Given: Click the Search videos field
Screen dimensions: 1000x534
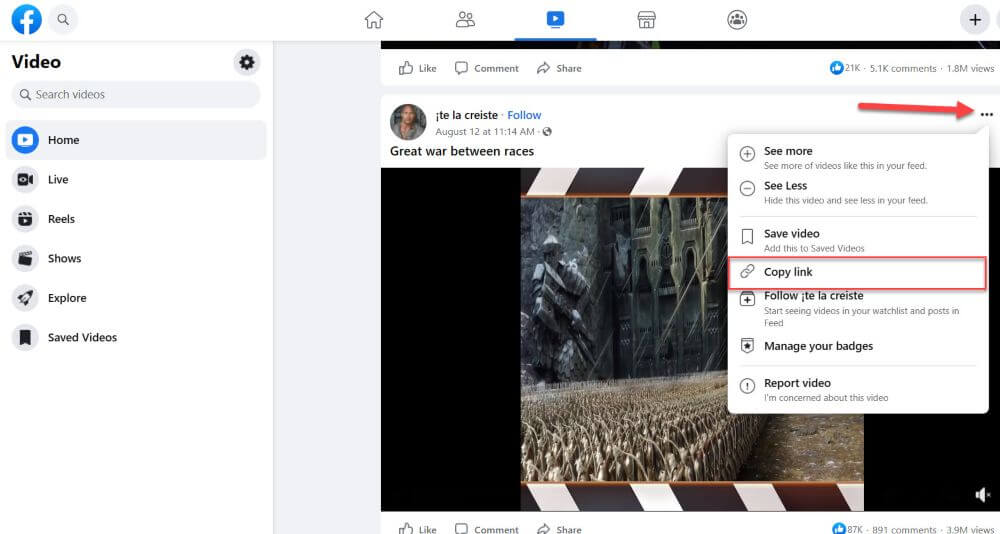Looking at the screenshot, I should 136,94.
